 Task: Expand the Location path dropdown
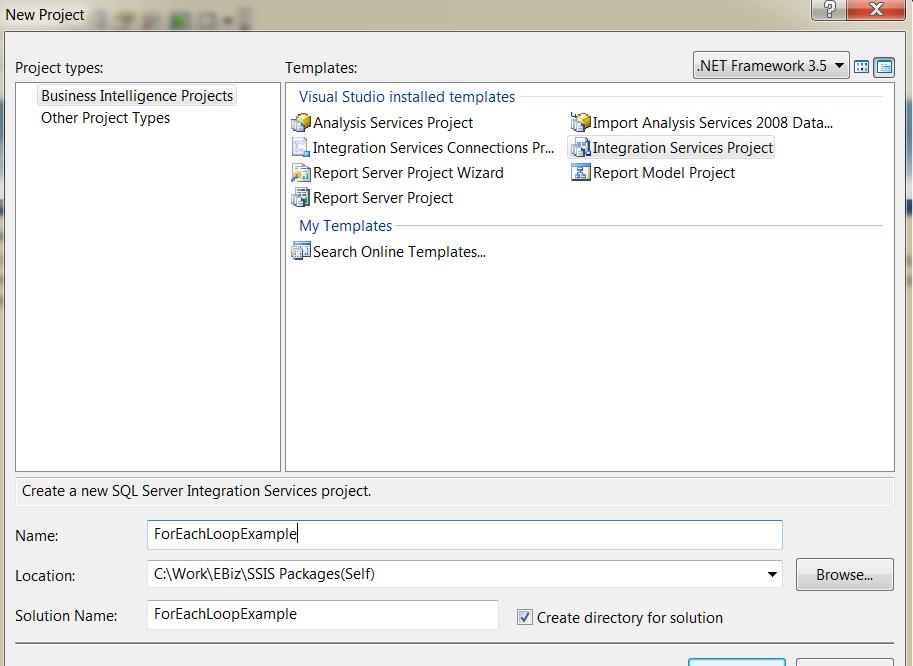point(772,575)
